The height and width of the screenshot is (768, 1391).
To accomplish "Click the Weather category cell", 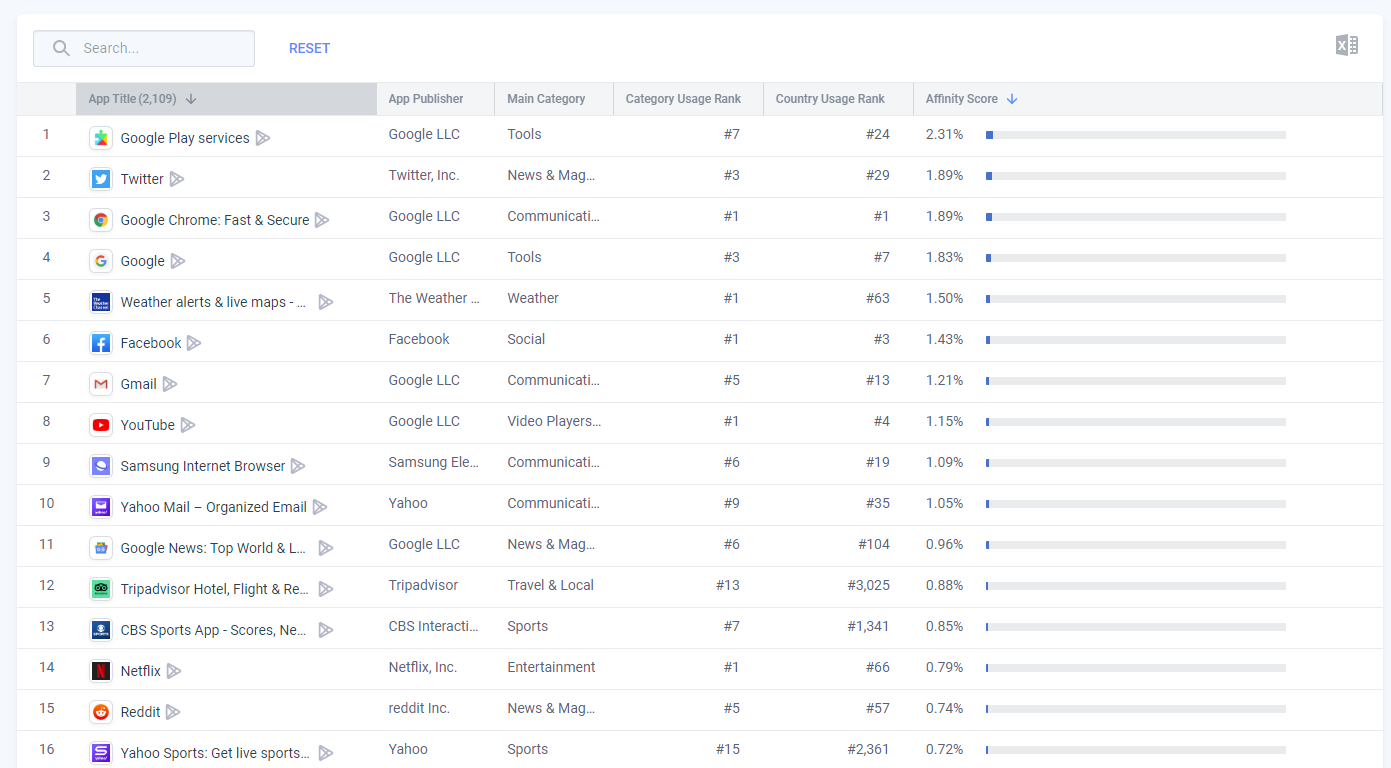I will 533,298.
